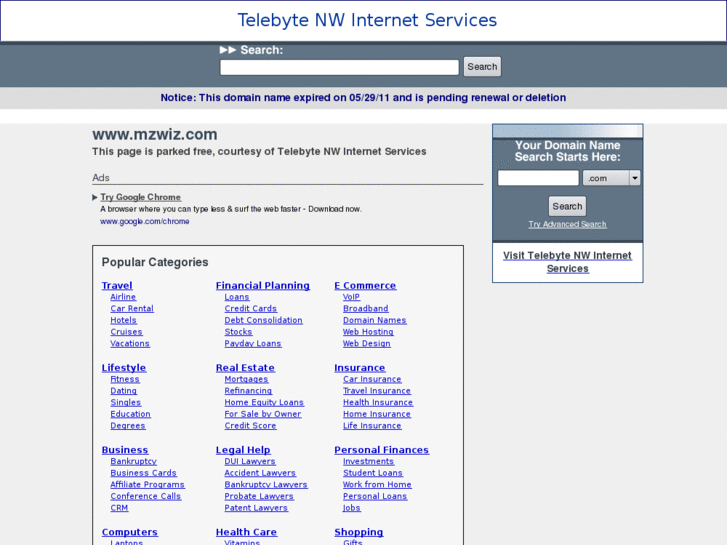This screenshot has width=727, height=545.
Task: Open the Business Cards link
Action: tap(143, 473)
